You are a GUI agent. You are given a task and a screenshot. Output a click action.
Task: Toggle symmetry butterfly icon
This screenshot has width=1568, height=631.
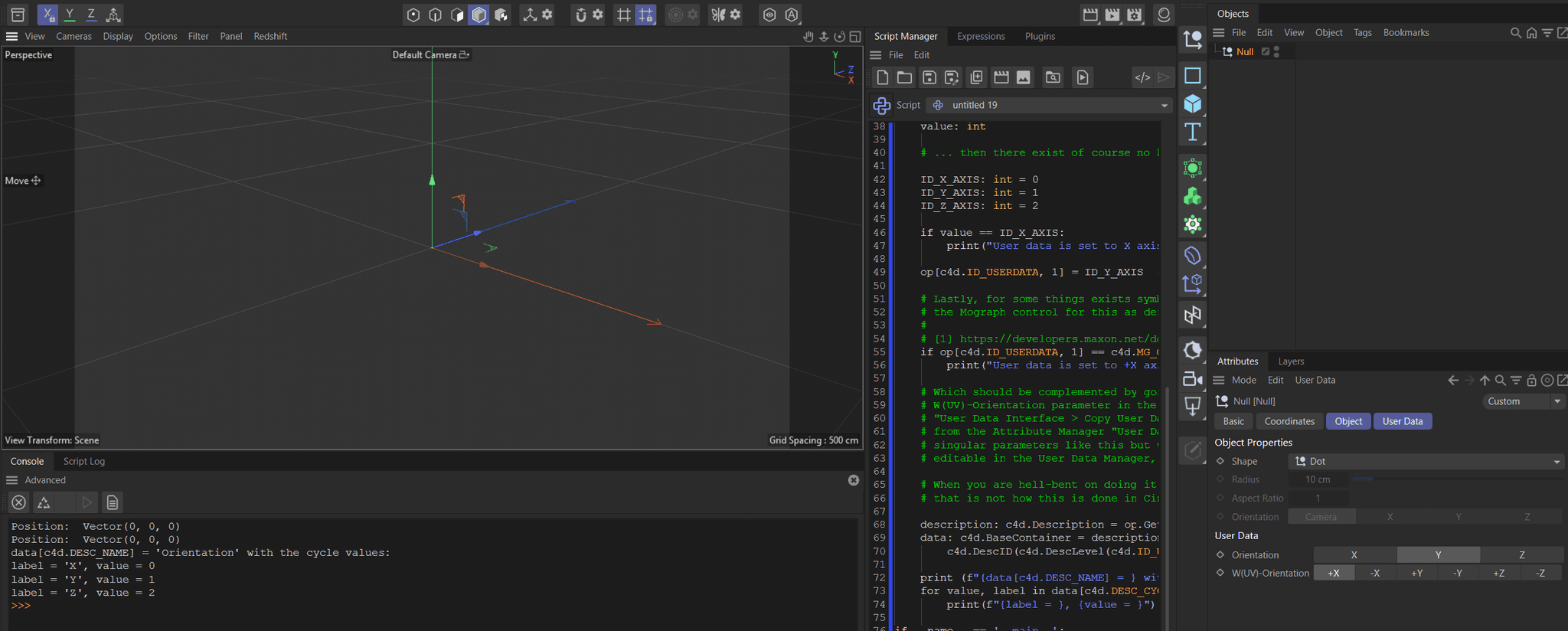coord(717,15)
